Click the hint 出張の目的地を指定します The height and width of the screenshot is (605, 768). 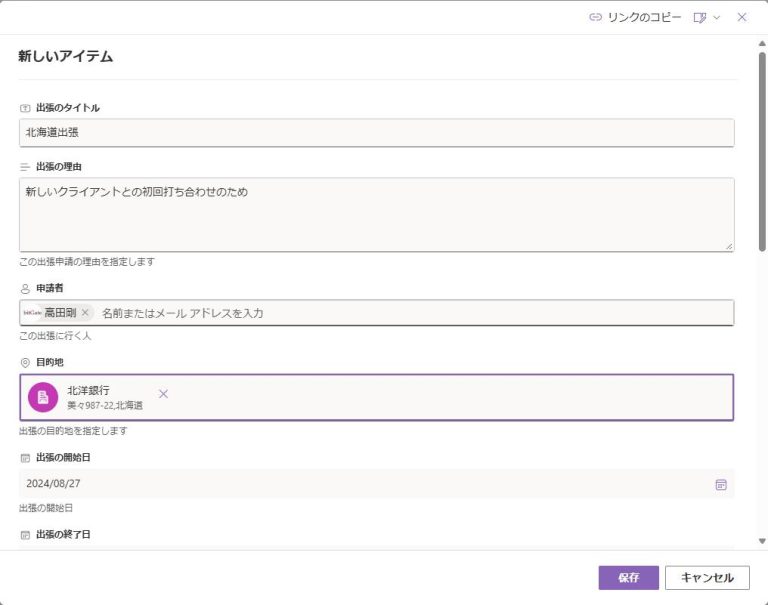(73, 431)
